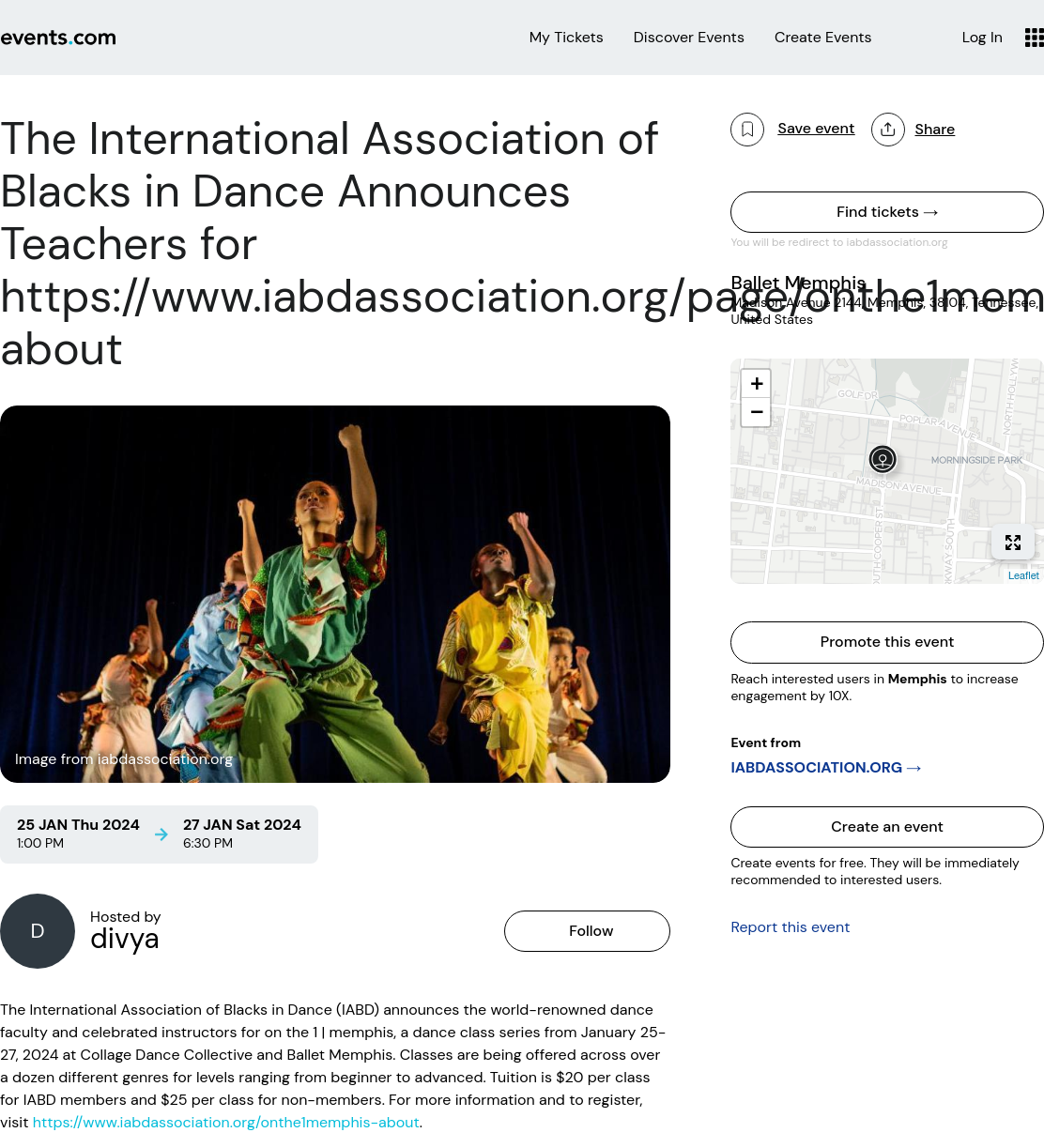Open Discover Events menu item
The width and height of the screenshot is (1044, 1148).
689,38
